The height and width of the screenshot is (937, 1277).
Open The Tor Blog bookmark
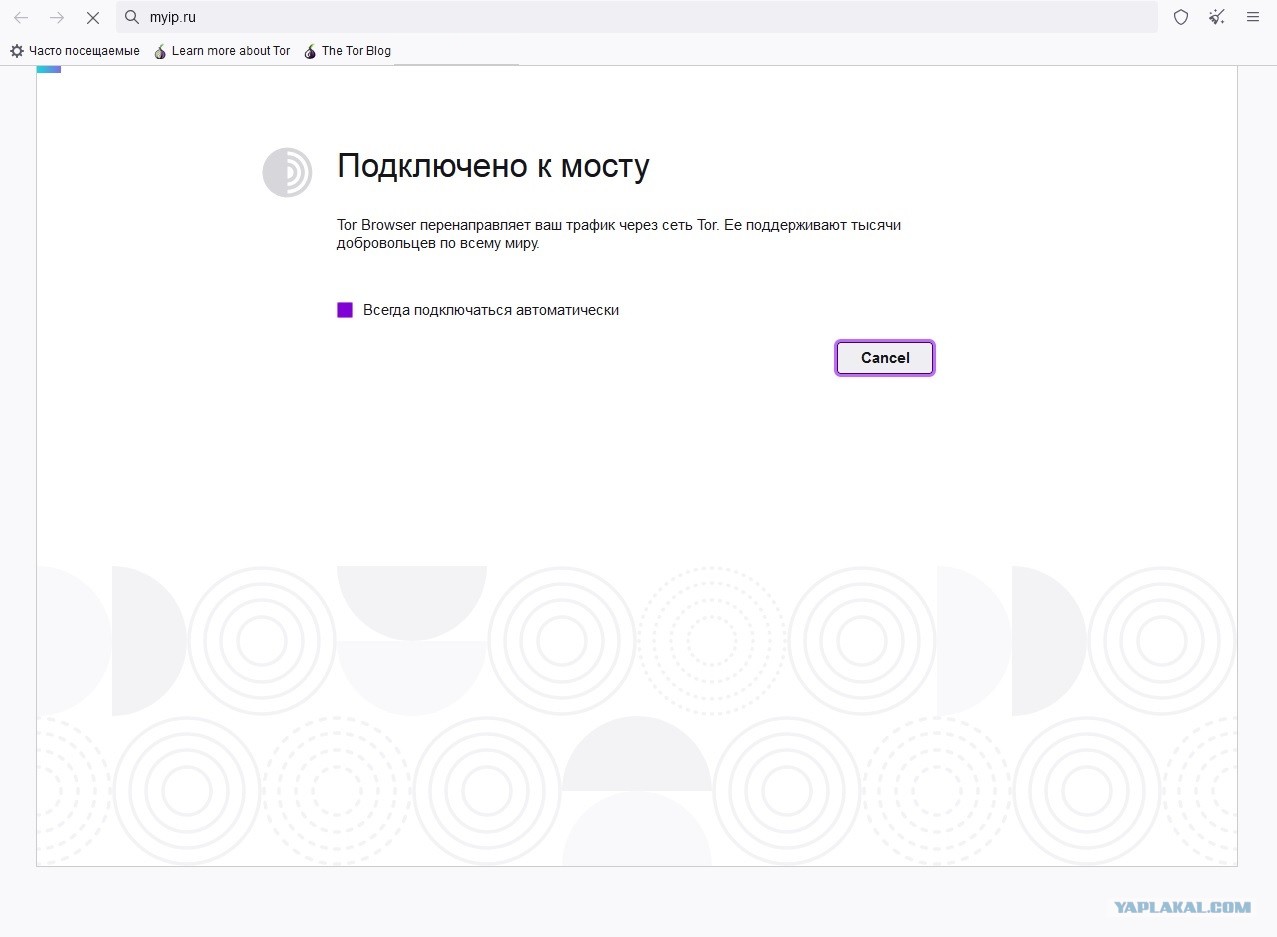(355, 50)
